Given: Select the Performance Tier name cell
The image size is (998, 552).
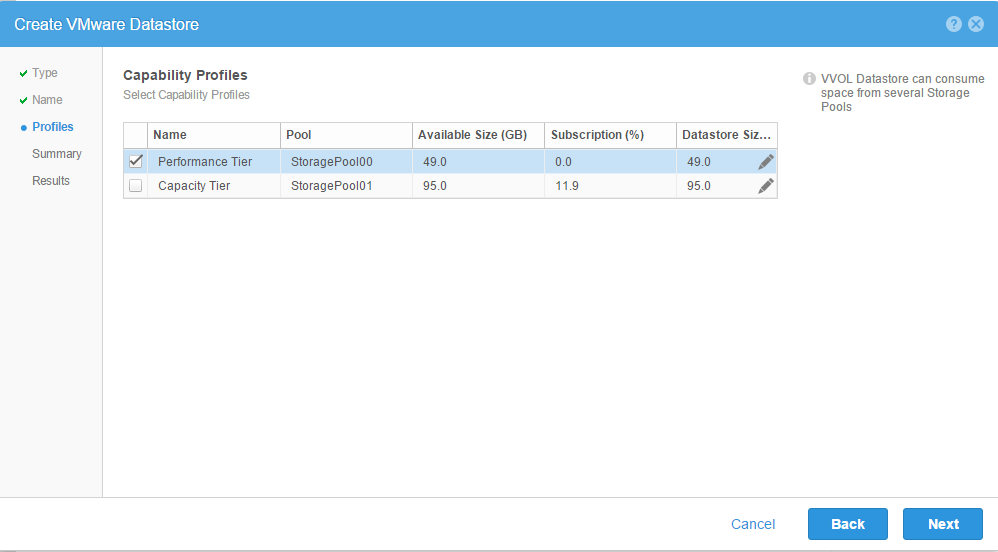Looking at the screenshot, I should [x=214, y=162].
